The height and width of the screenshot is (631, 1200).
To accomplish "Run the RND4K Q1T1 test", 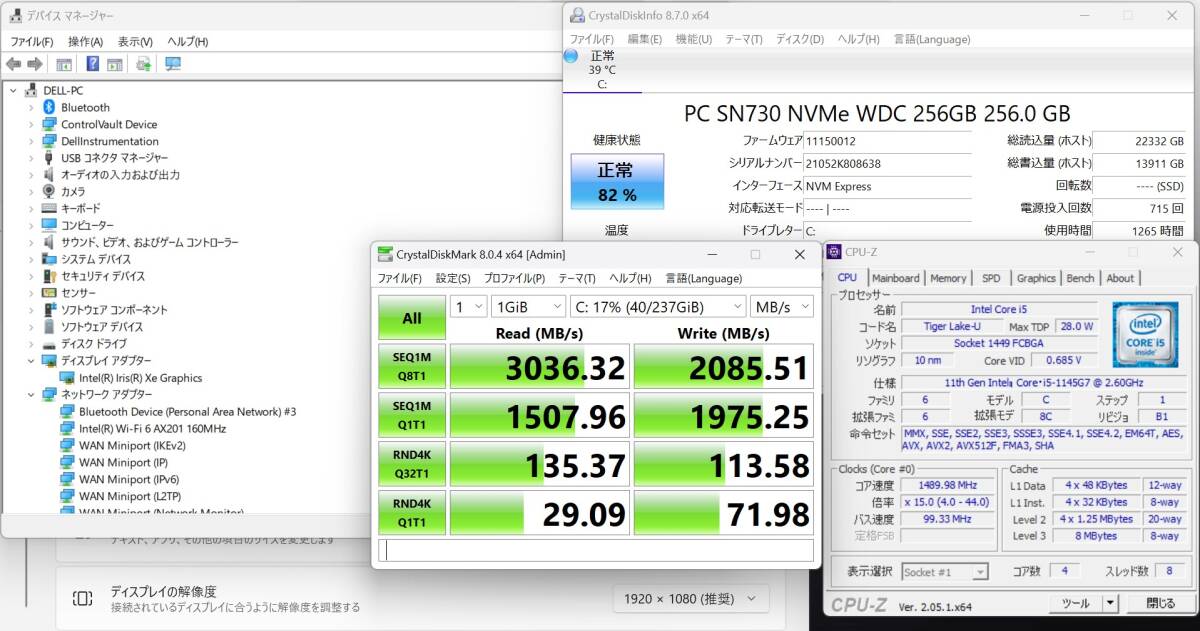I will click(412, 513).
